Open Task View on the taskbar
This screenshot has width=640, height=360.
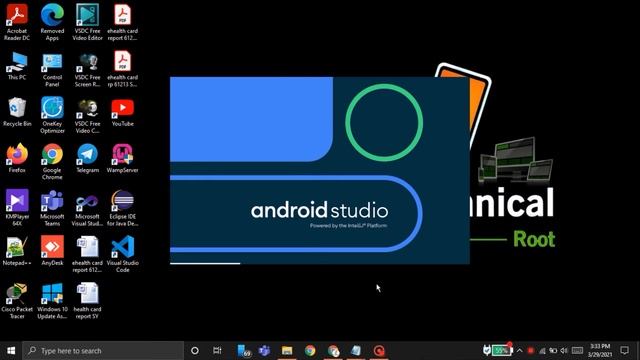(217, 351)
